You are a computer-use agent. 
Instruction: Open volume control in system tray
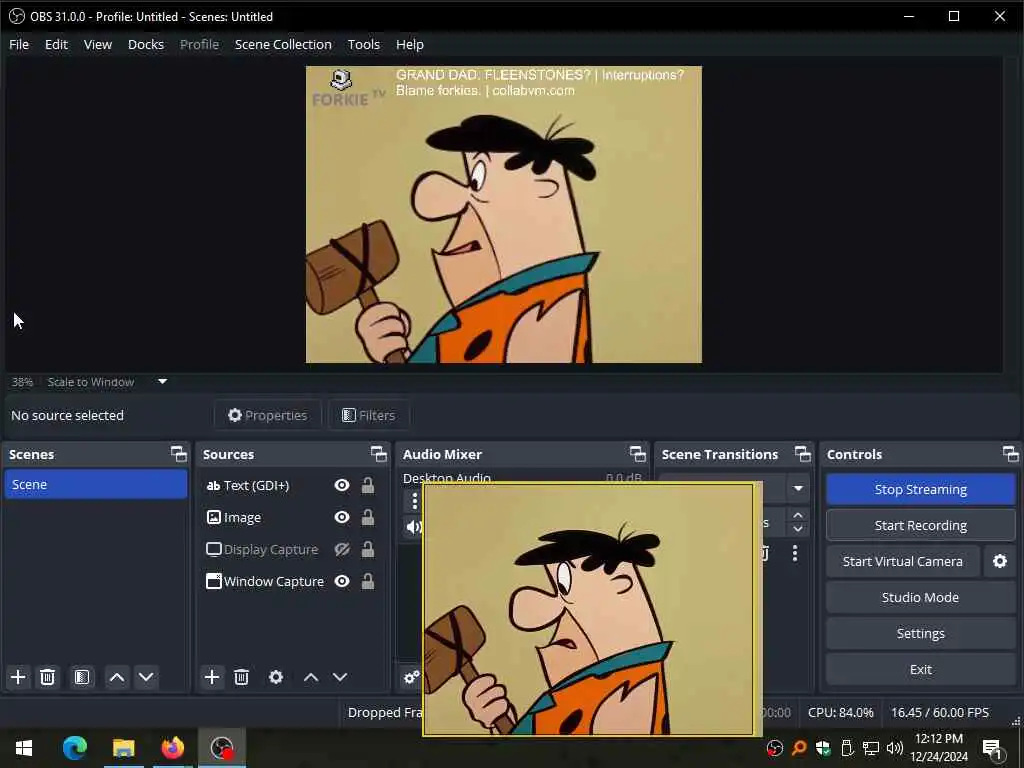[x=895, y=748]
